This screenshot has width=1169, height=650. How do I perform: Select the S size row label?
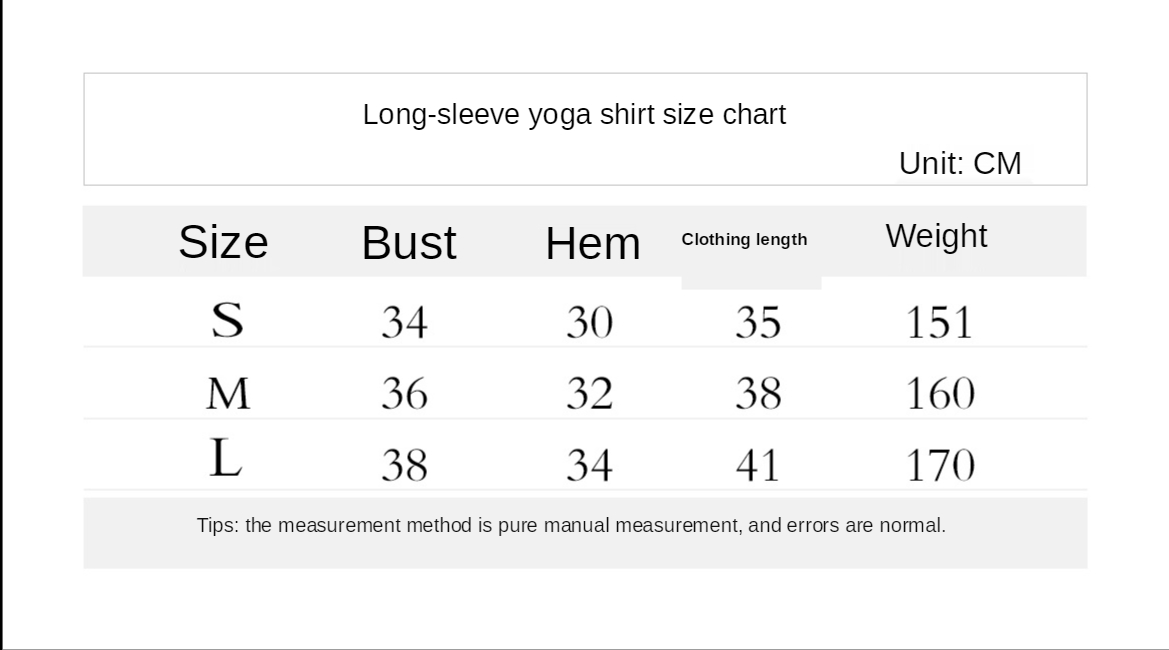click(x=227, y=320)
